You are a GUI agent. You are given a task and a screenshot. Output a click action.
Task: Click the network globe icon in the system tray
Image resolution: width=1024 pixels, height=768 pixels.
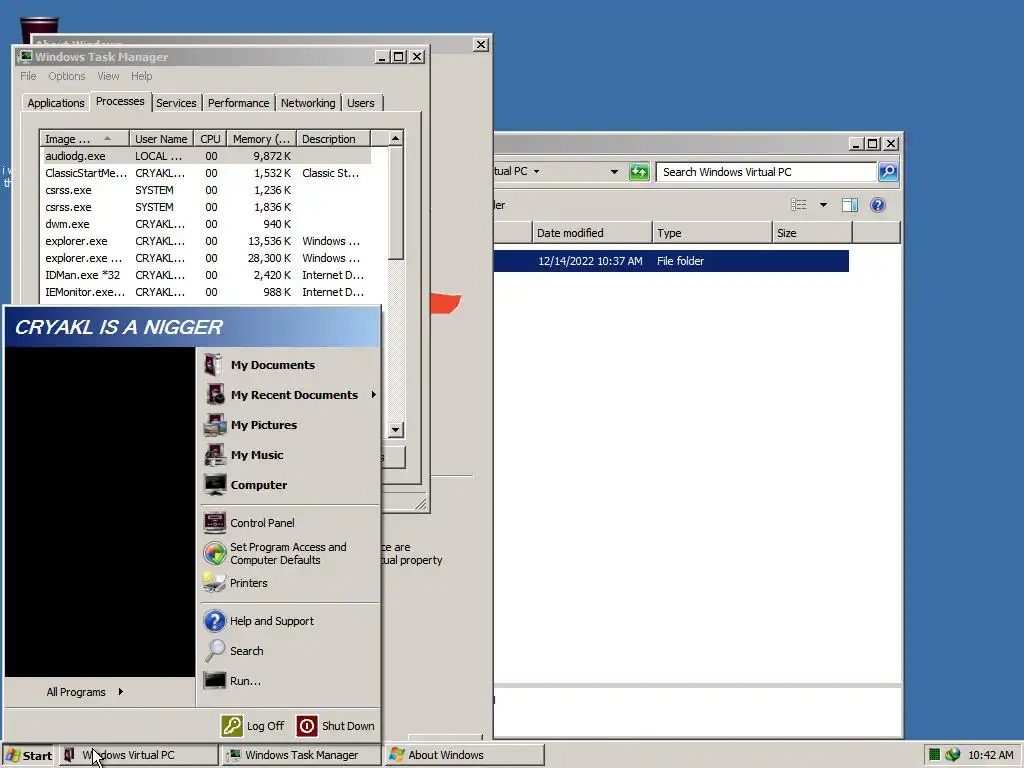coord(953,755)
